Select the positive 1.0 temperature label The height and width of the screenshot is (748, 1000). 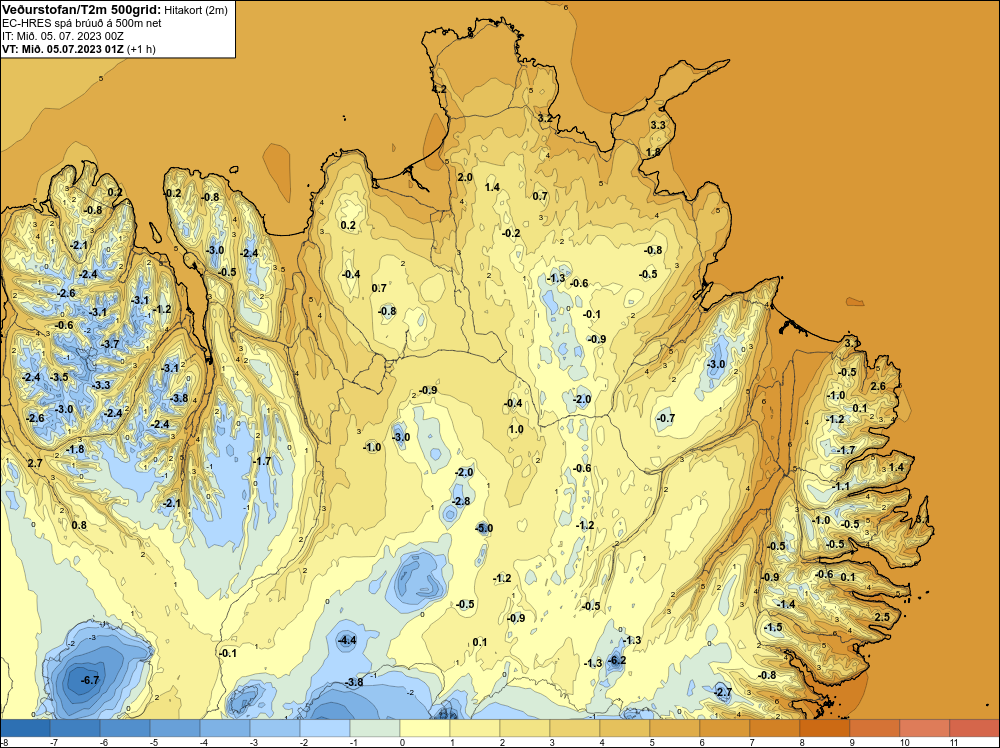click(x=516, y=430)
